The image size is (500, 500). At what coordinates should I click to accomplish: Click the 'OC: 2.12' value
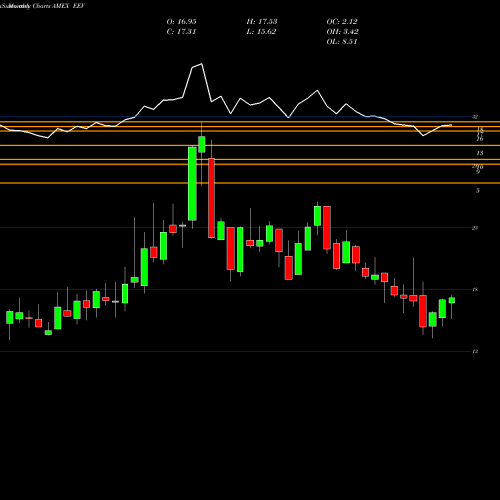pos(342,22)
